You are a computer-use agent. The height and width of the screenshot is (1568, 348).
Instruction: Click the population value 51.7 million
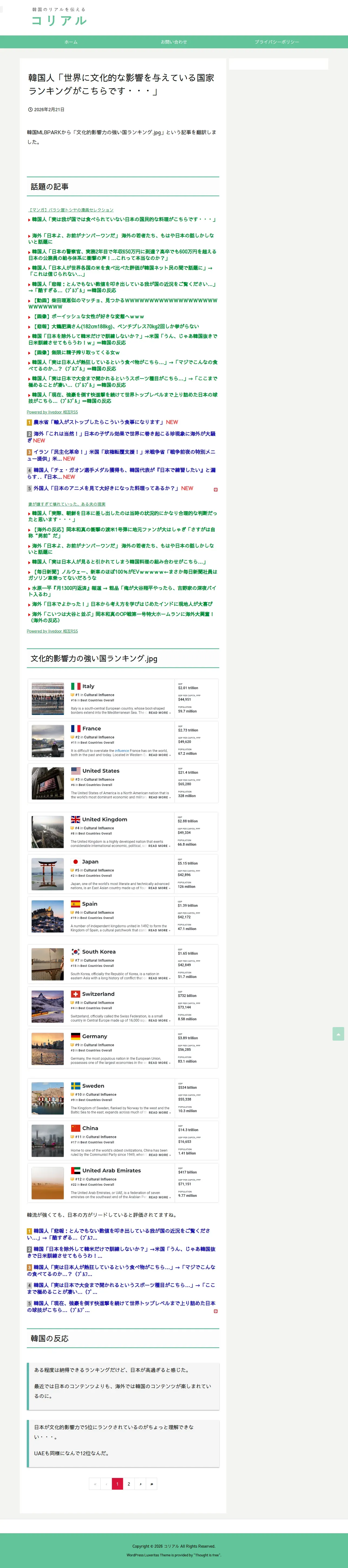(x=187, y=976)
